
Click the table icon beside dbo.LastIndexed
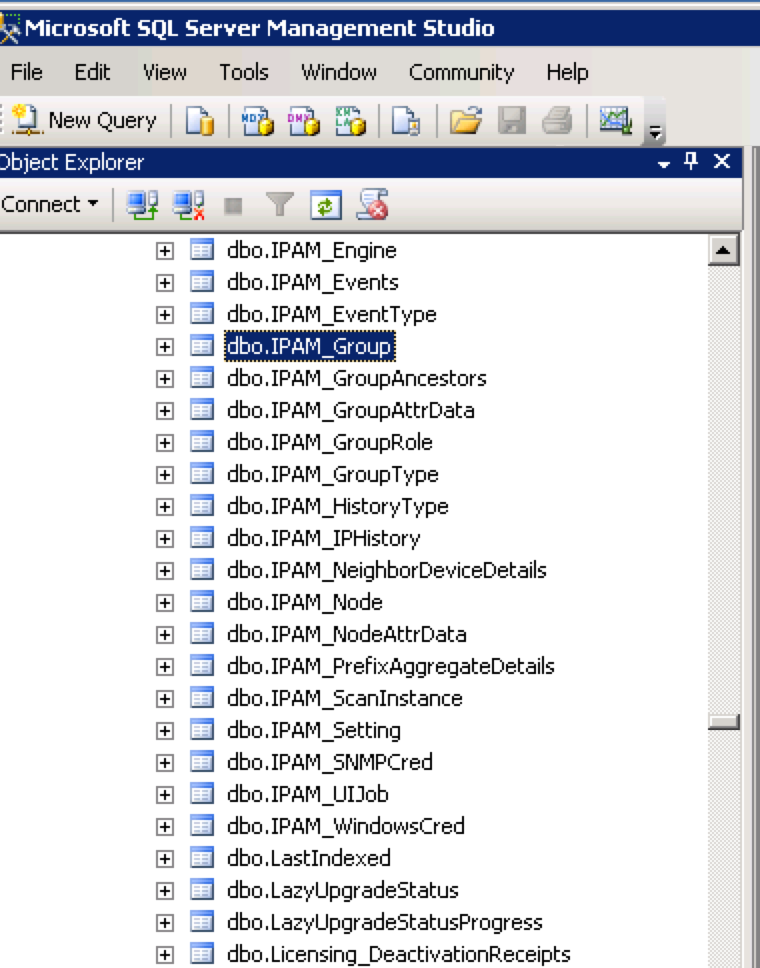pyautogui.click(x=202, y=858)
